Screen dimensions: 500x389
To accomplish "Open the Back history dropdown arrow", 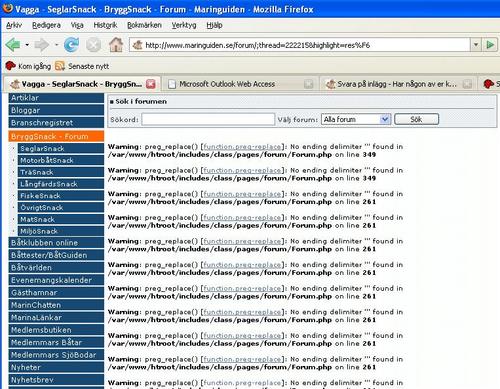I will (x=27, y=45).
